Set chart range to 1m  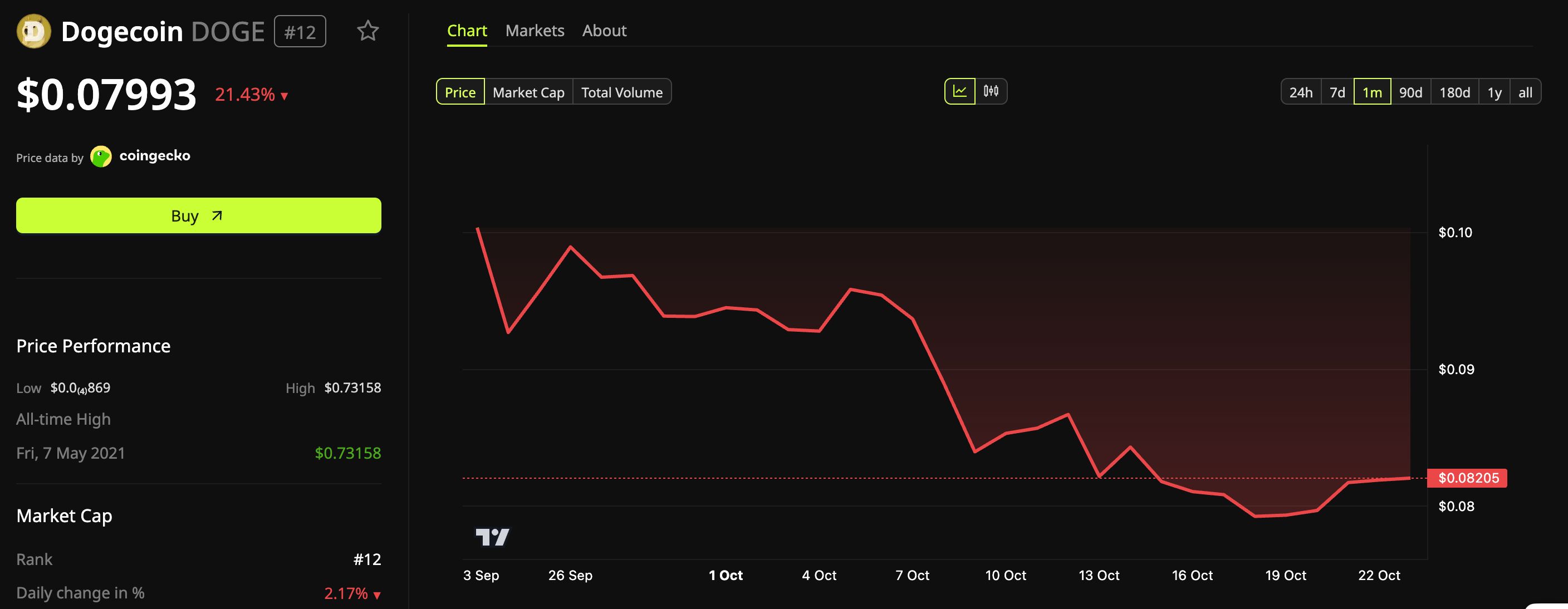point(1372,92)
